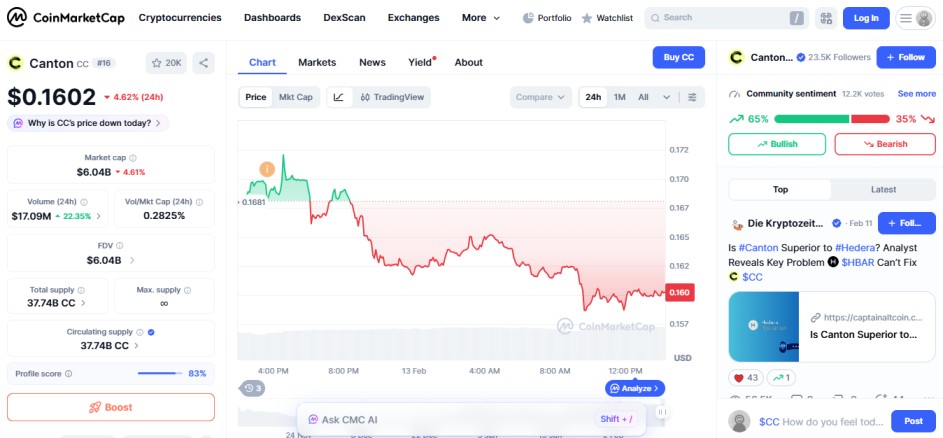Click the Buy CC button
Screen dimensions: 943x438
679,57
